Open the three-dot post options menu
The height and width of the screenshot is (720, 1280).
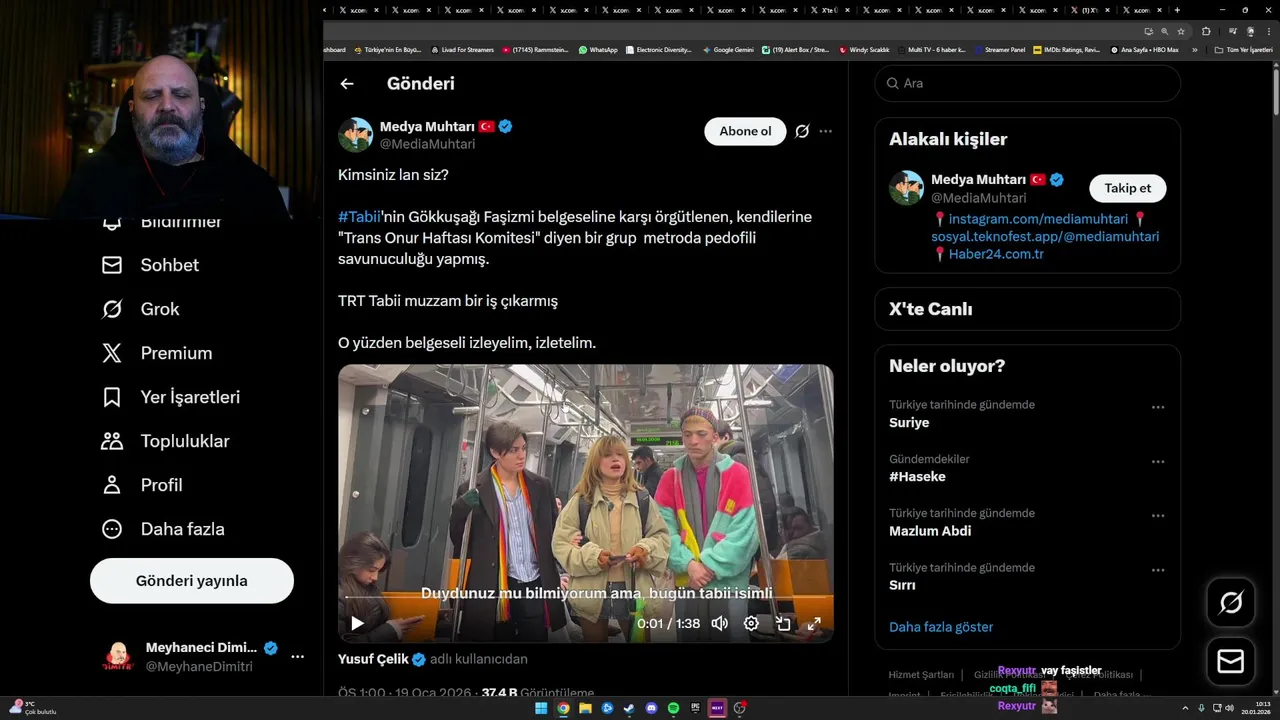pyautogui.click(x=825, y=131)
